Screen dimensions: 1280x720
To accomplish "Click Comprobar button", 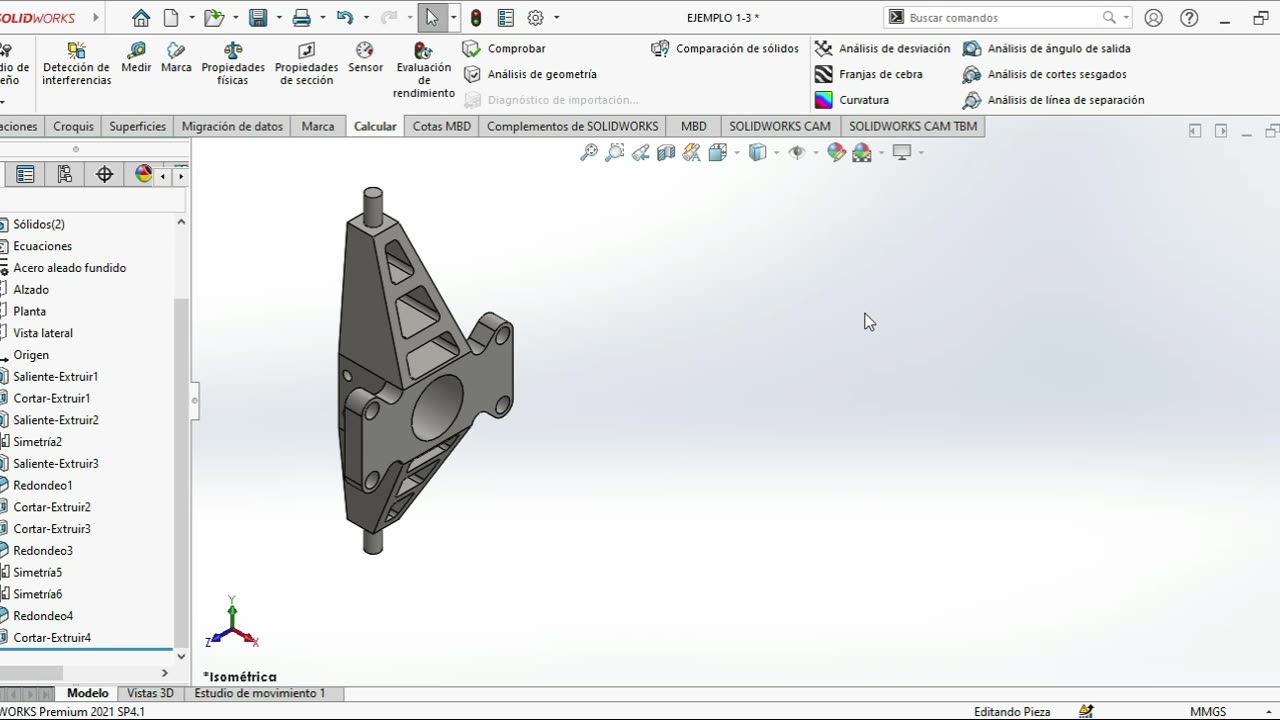I will (x=505, y=48).
